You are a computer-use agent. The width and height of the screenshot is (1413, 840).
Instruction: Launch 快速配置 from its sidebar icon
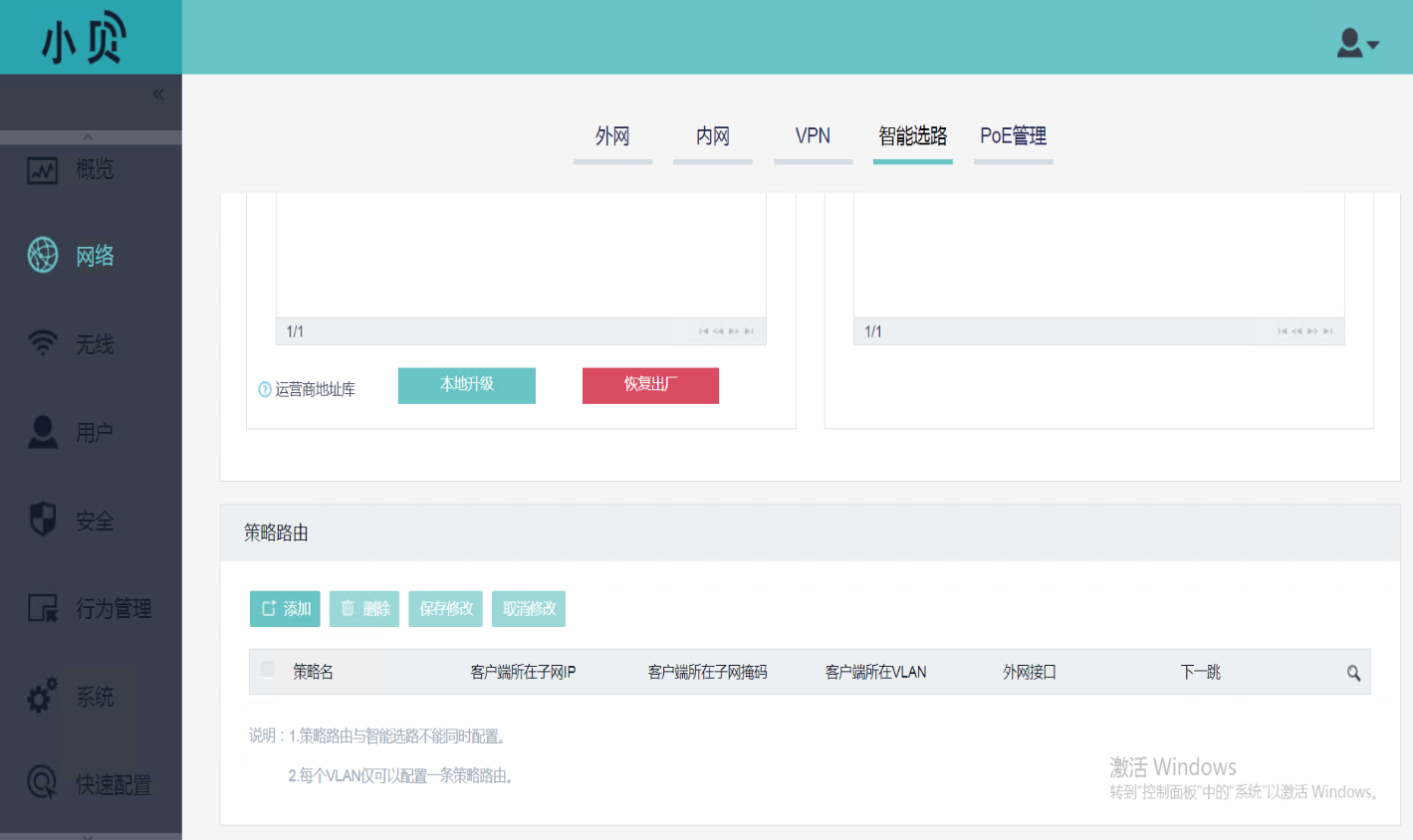[x=42, y=782]
